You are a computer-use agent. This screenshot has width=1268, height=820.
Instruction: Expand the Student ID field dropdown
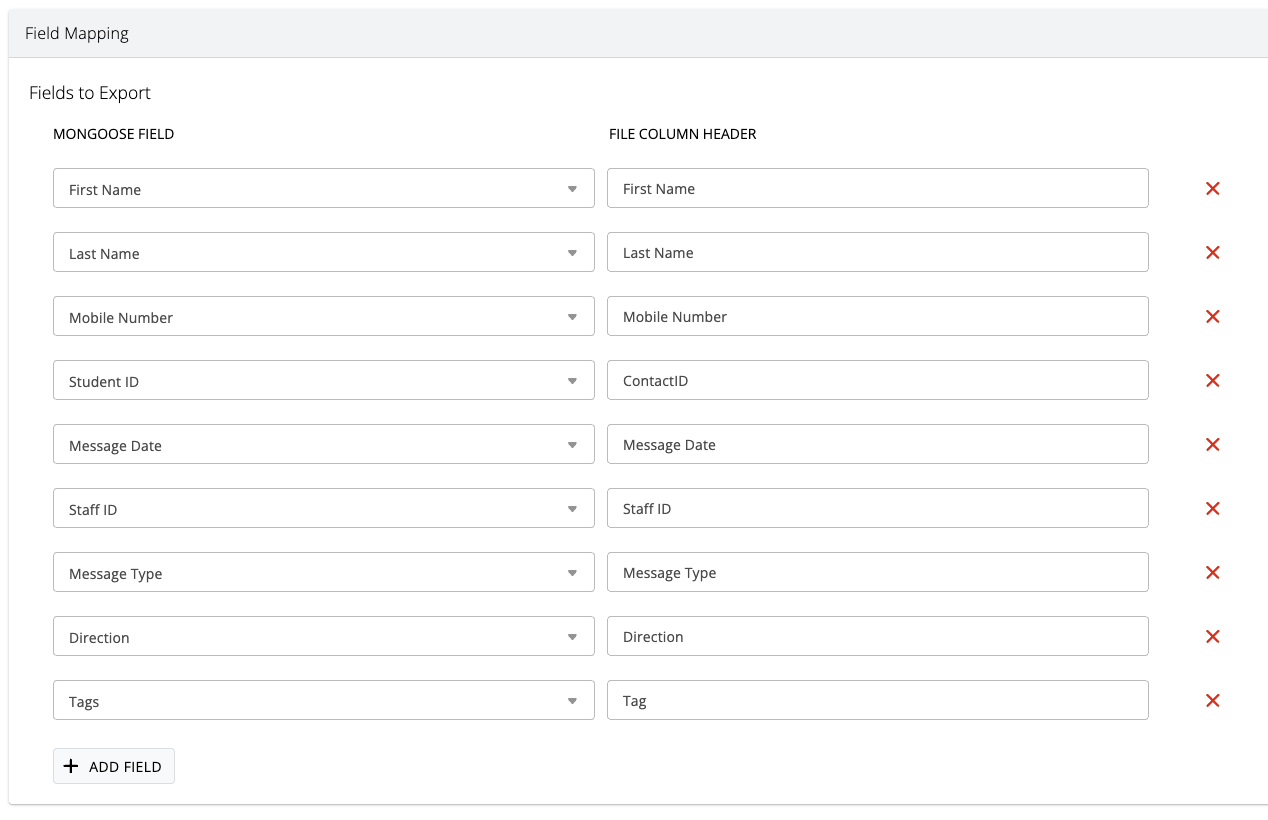point(323,381)
